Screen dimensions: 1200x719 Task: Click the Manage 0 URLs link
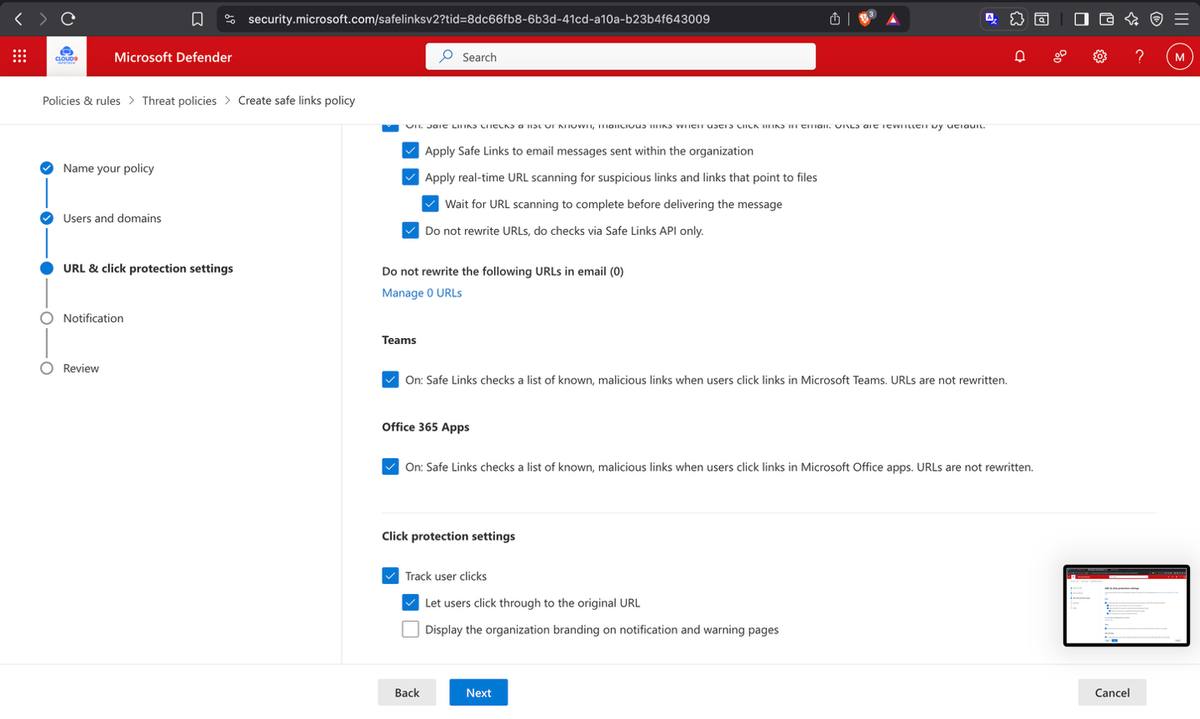(422, 293)
